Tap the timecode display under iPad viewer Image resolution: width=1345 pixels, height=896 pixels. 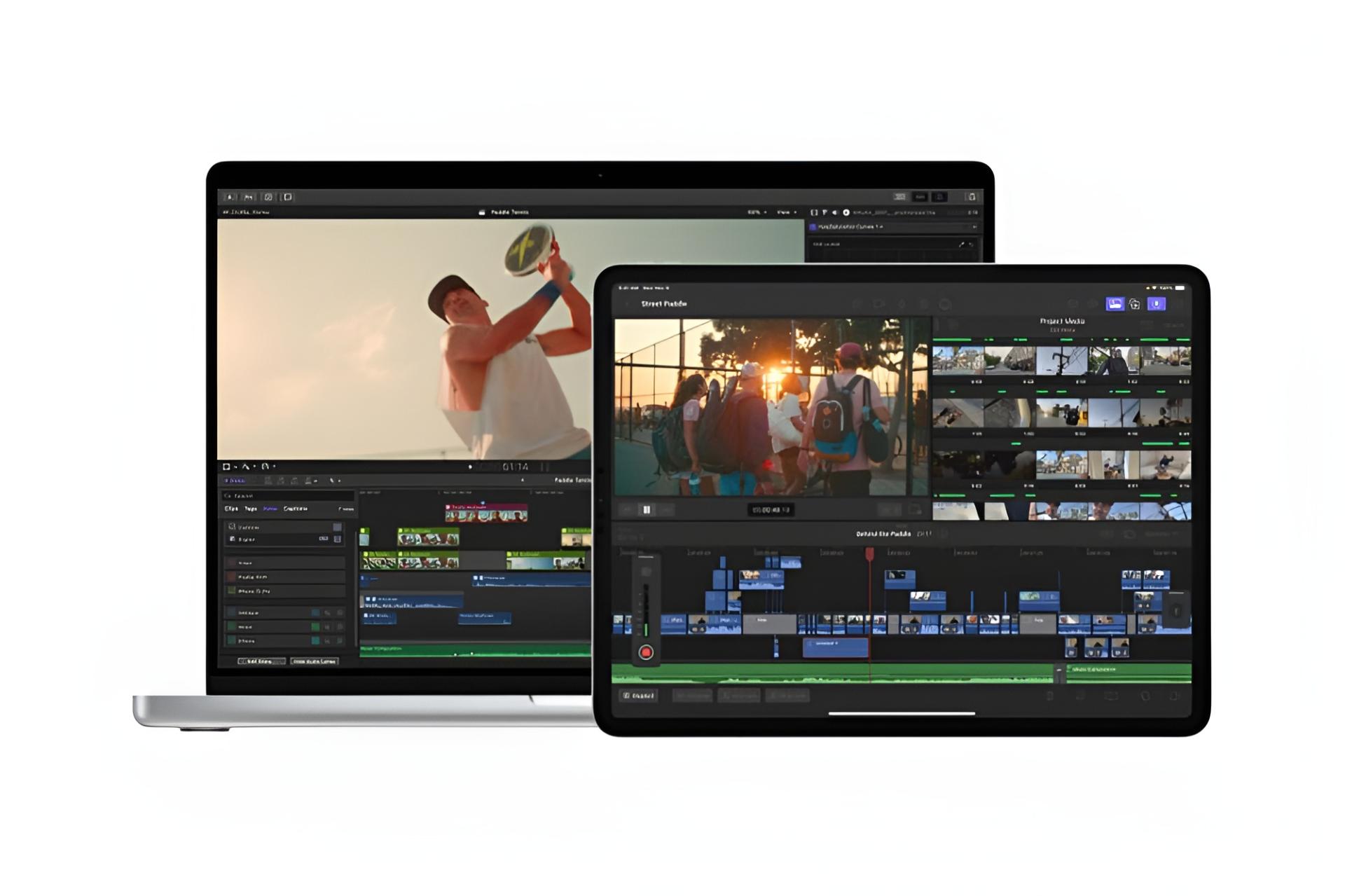(x=771, y=509)
